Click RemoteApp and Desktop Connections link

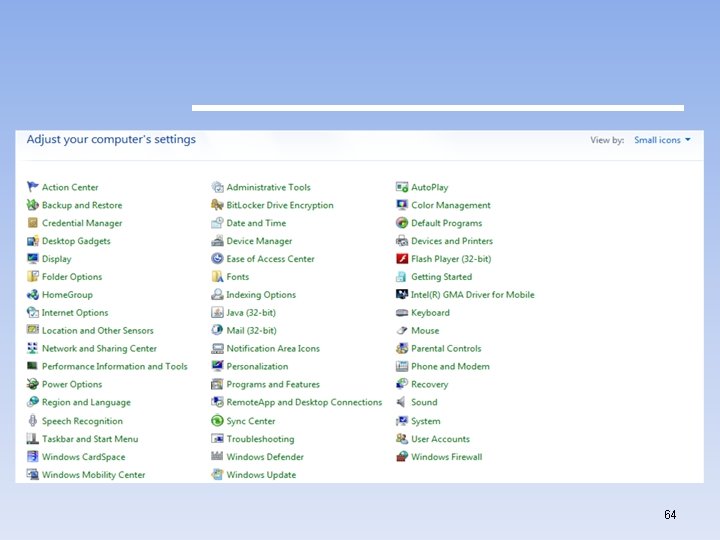click(x=304, y=402)
